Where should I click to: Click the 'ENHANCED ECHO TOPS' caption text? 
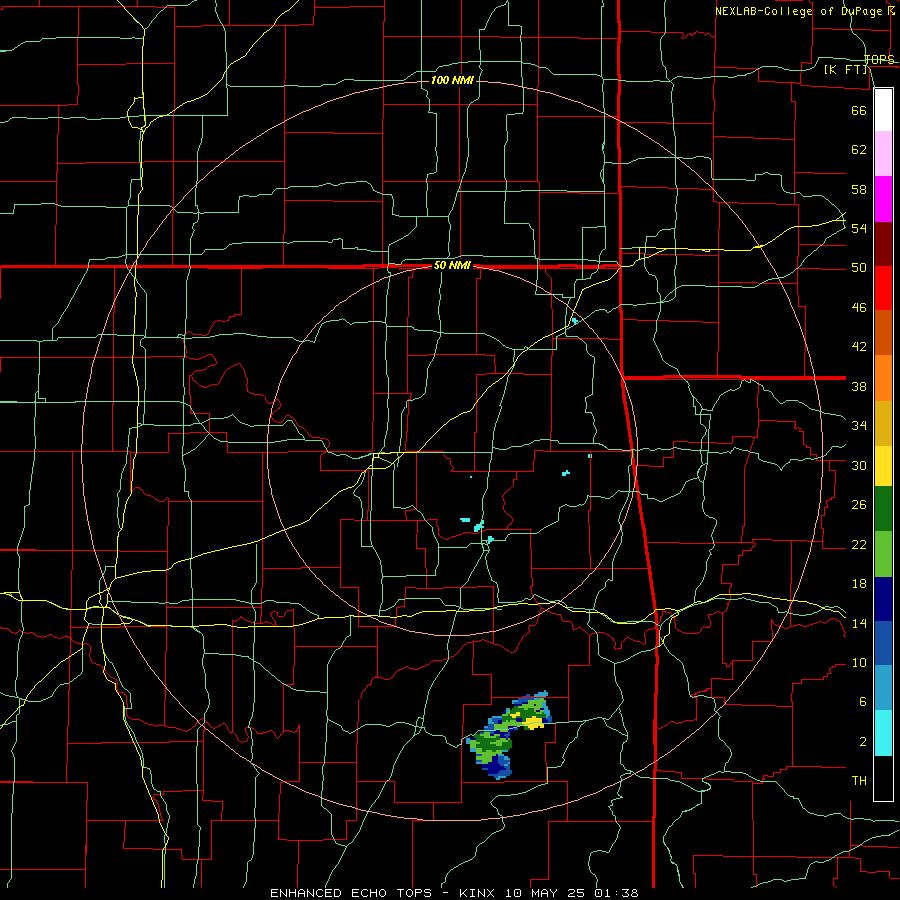[x=350, y=893]
